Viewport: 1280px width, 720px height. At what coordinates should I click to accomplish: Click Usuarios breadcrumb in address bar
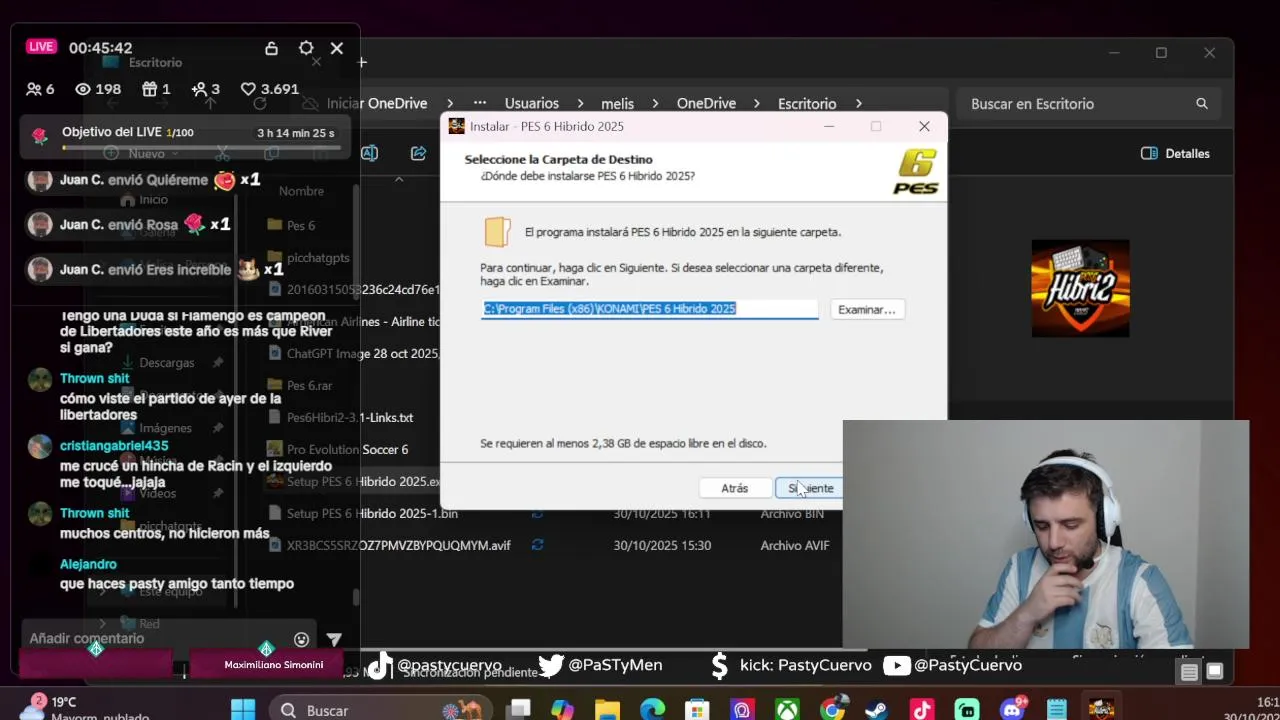[x=531, y=104]
